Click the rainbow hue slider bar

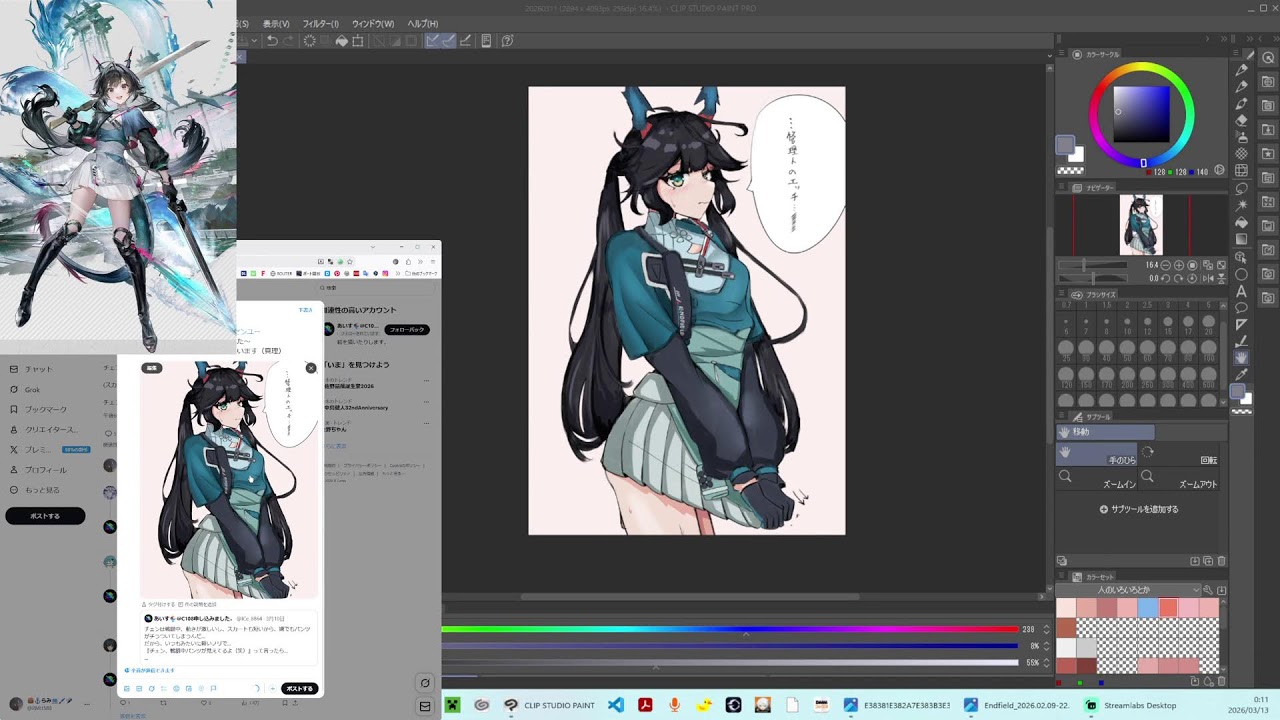pyautogui.click(x=730, y=629)
